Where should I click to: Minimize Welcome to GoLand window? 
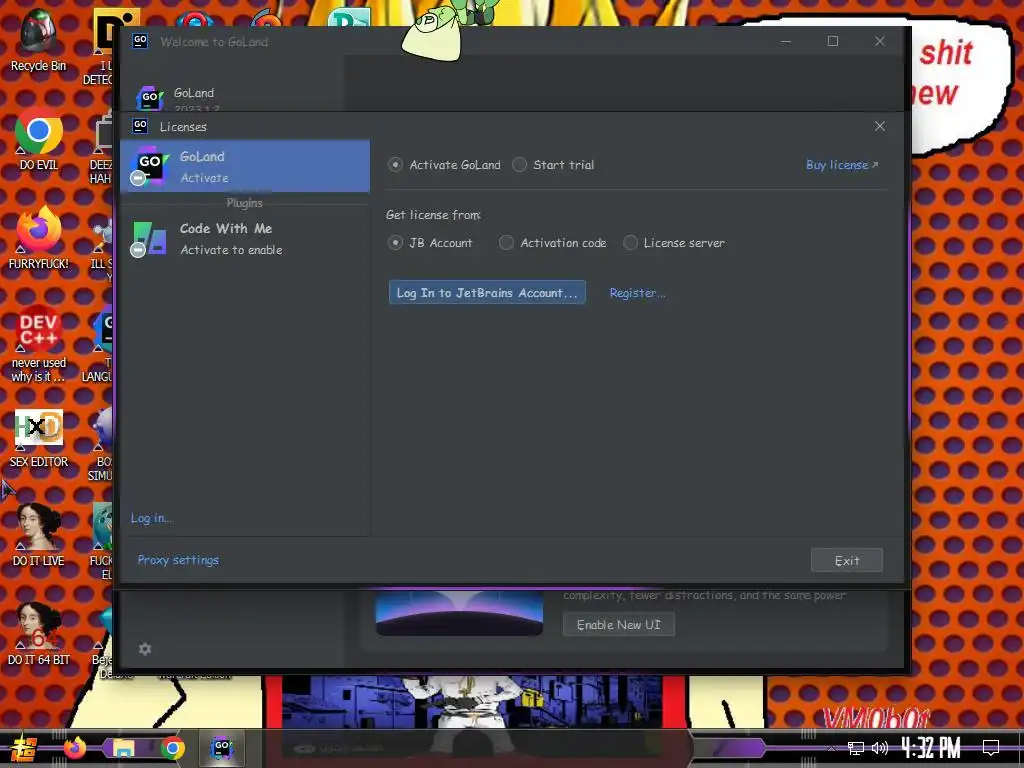coord(786,41)
